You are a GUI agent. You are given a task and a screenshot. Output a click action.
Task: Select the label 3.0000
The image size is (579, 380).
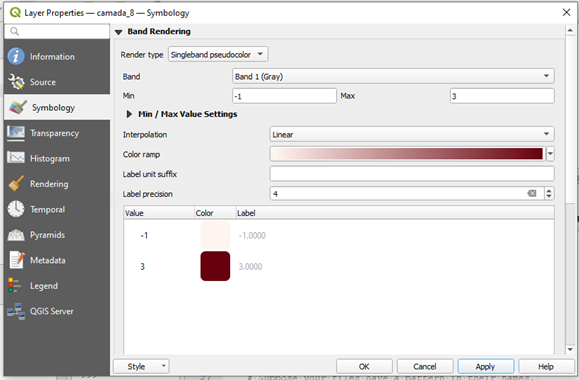[250, 267]
